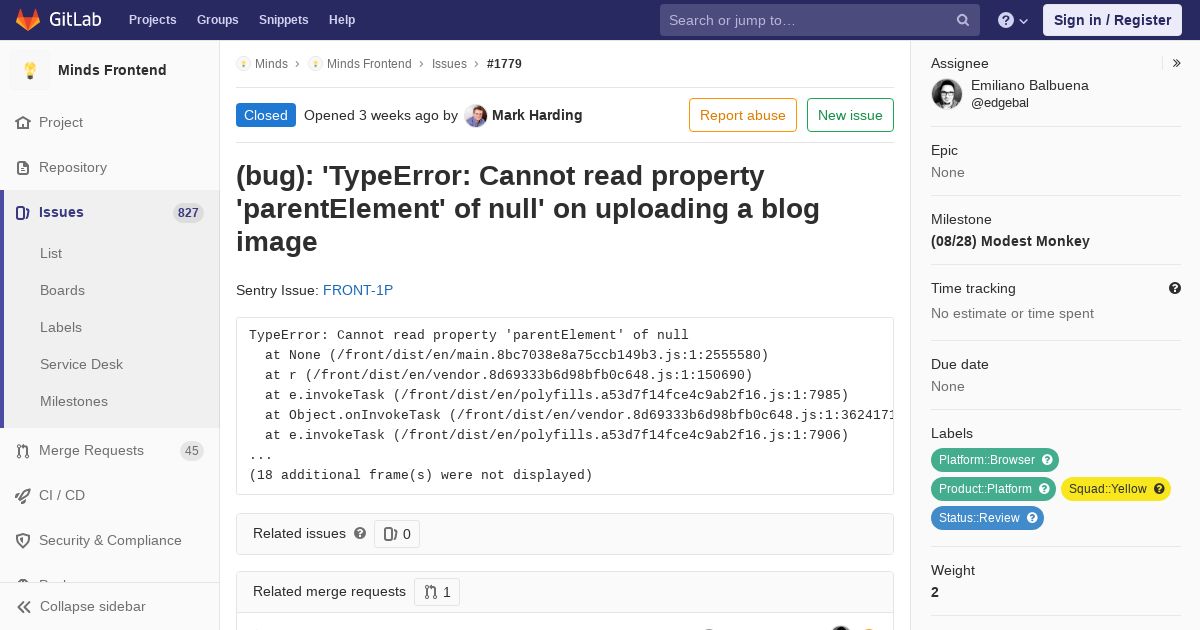Open Security & Compliance in sidebar
Viewport: 1200px width, 630px height.
click(x=110, y=541)
